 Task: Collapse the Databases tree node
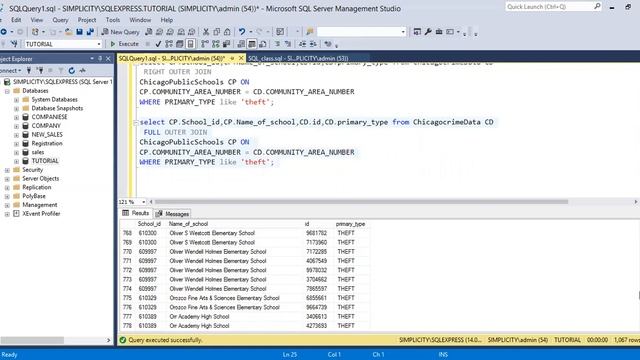point(7,91)
